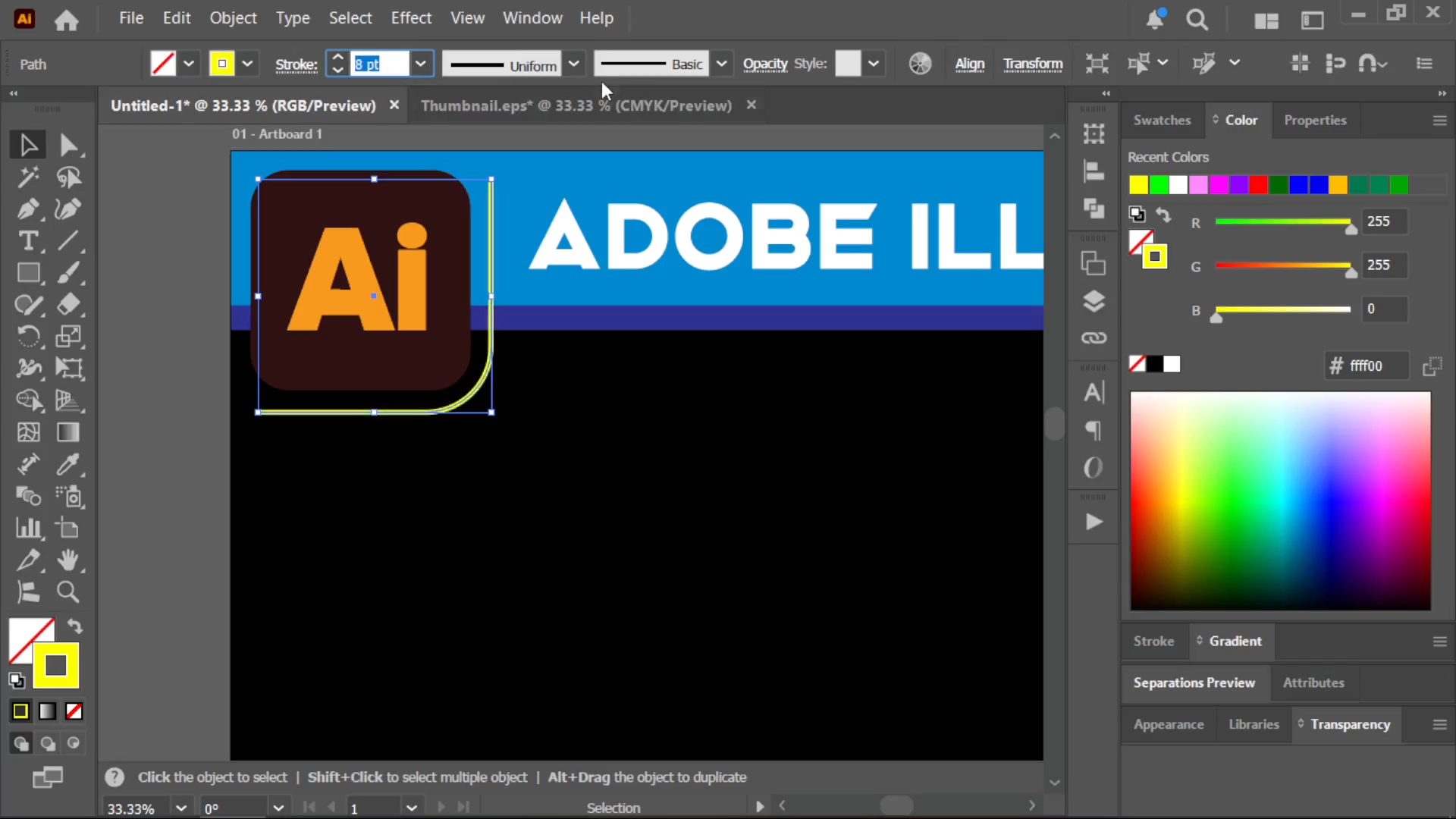Select the Magic Wand tool
This screenshot has height=819, width=1456.
(28, 177)
